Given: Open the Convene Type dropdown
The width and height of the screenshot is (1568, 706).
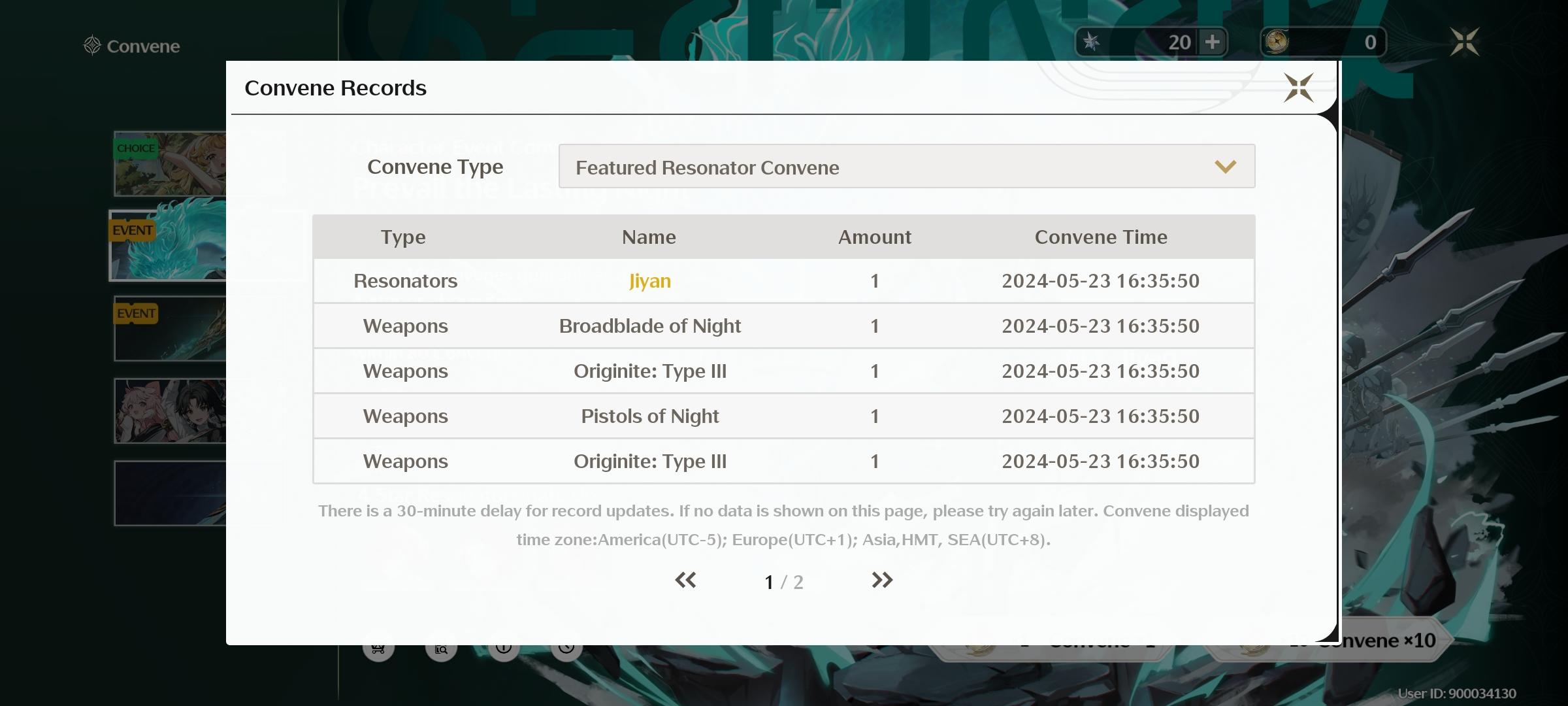Looking at the screenshot, I should (906, 167).
